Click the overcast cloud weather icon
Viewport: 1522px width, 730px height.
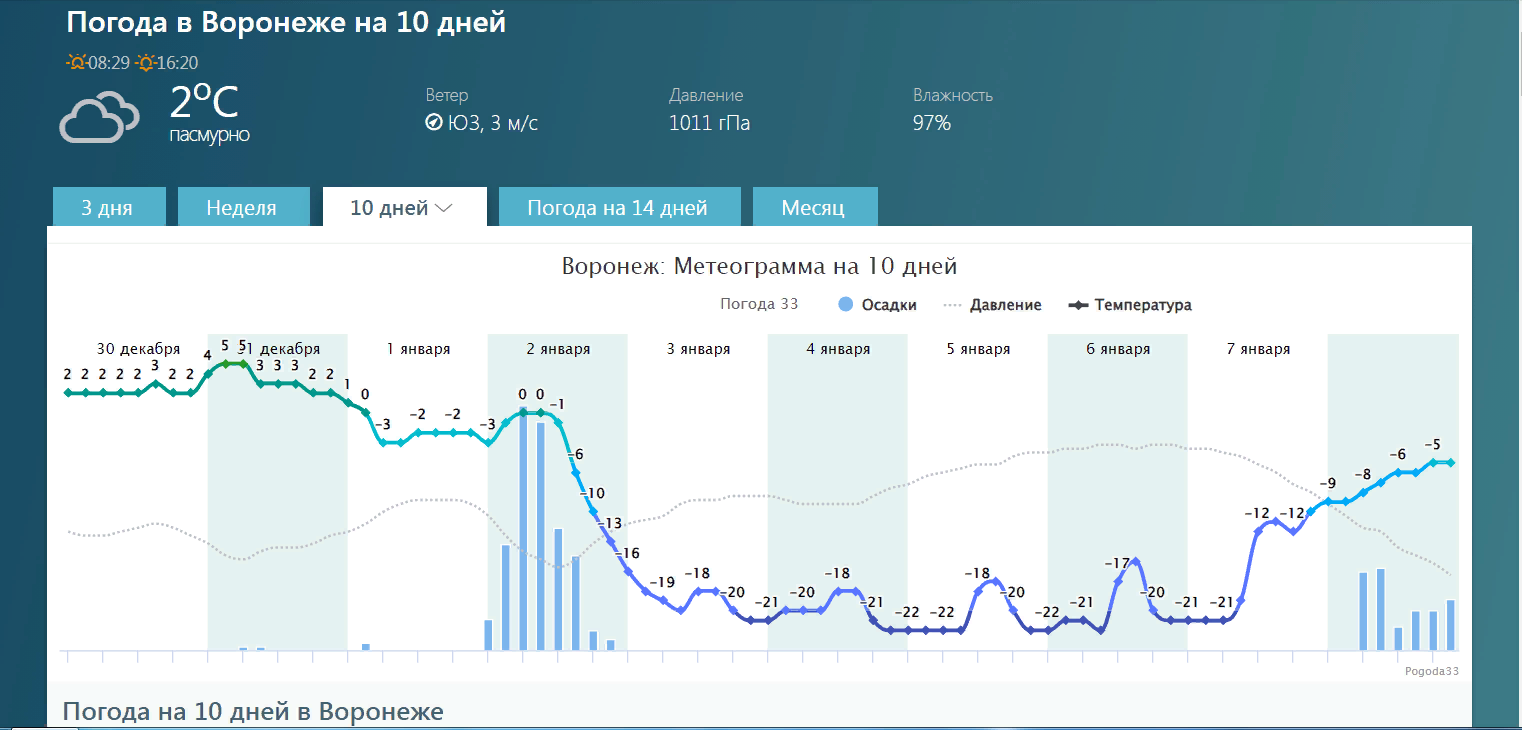[x=98, y=116]
